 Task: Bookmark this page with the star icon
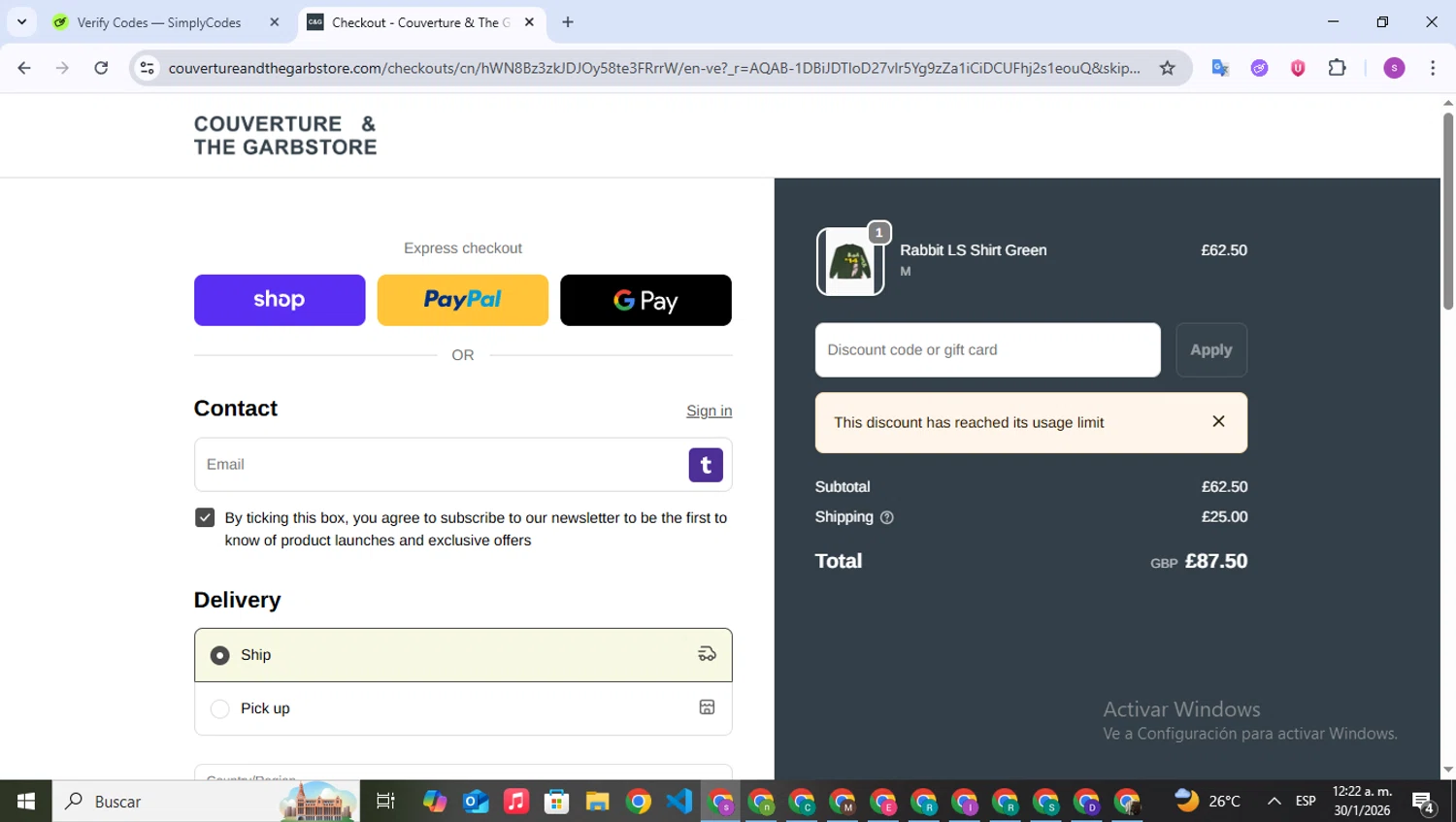coord(1167,68)
